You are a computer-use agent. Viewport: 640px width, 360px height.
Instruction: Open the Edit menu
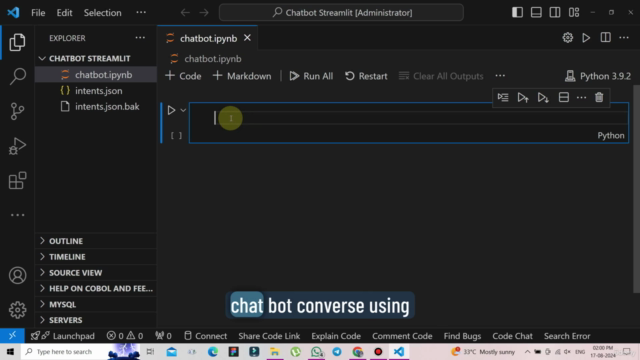[64, 13]
